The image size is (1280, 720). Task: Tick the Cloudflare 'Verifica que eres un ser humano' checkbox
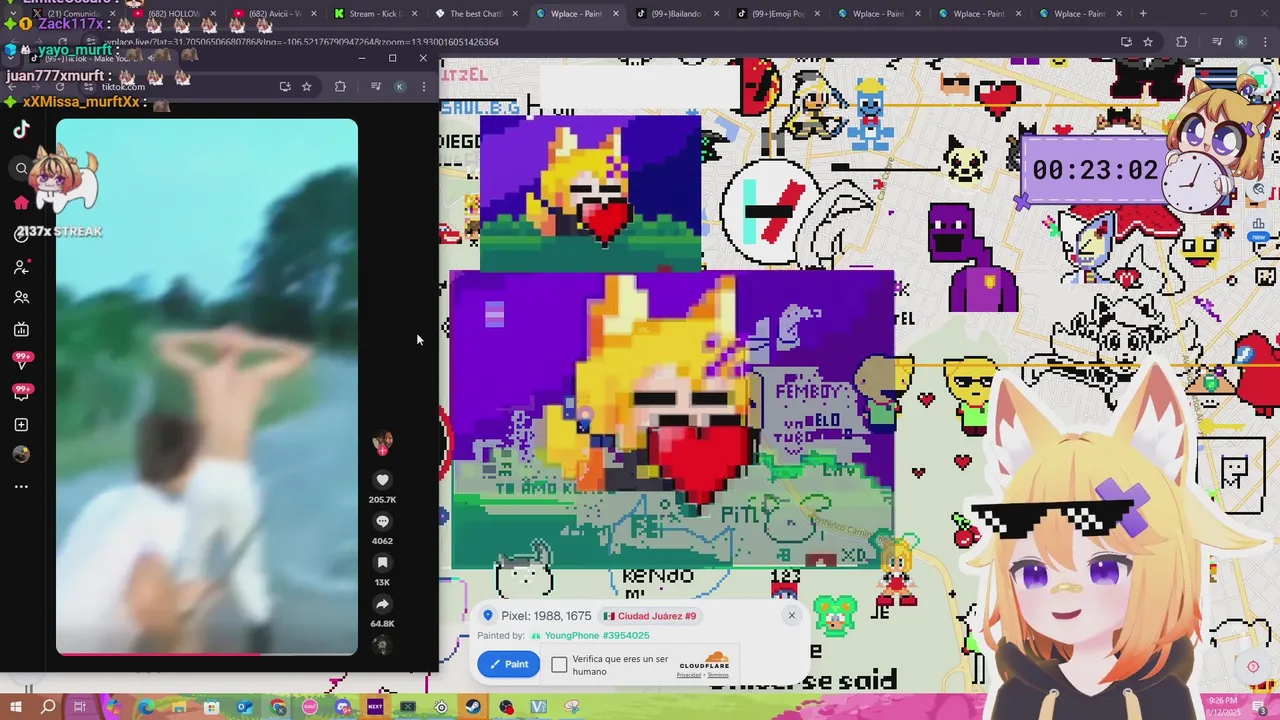559,664
